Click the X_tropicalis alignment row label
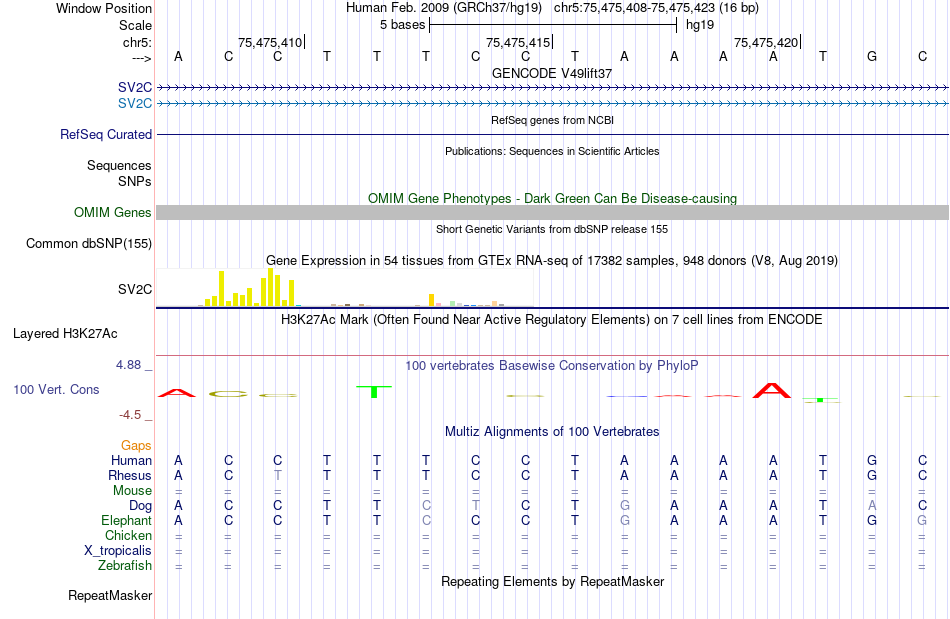 click(x=118, y=551)
